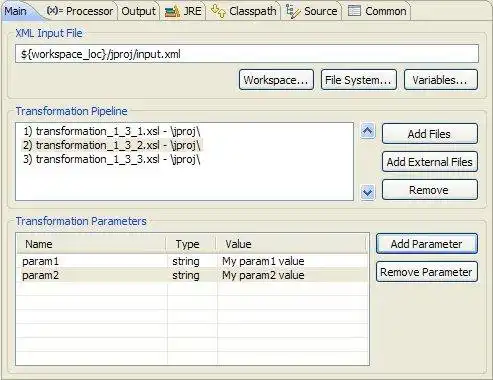Click the JRE tab's books icon
The width and height of the screenshot is (493, 380).
coord(172,12)
